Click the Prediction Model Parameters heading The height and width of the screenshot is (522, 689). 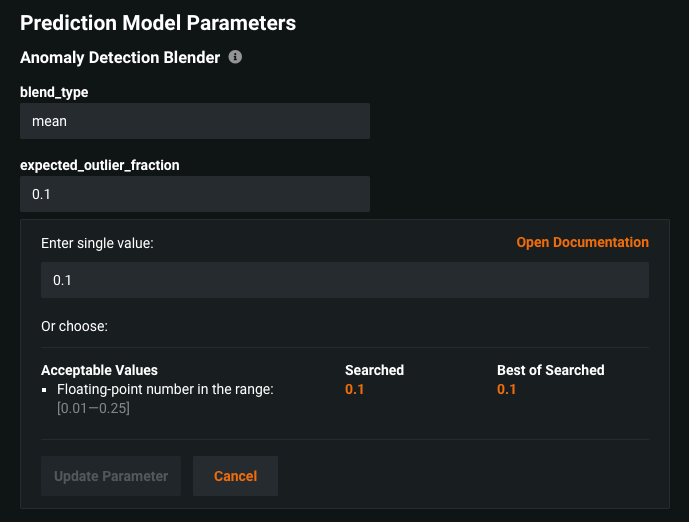pos(158,22)
